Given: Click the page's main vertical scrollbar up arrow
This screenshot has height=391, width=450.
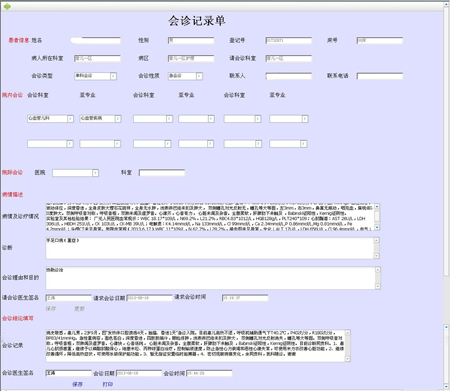Looking at the screenshot, I should [446, 5].
